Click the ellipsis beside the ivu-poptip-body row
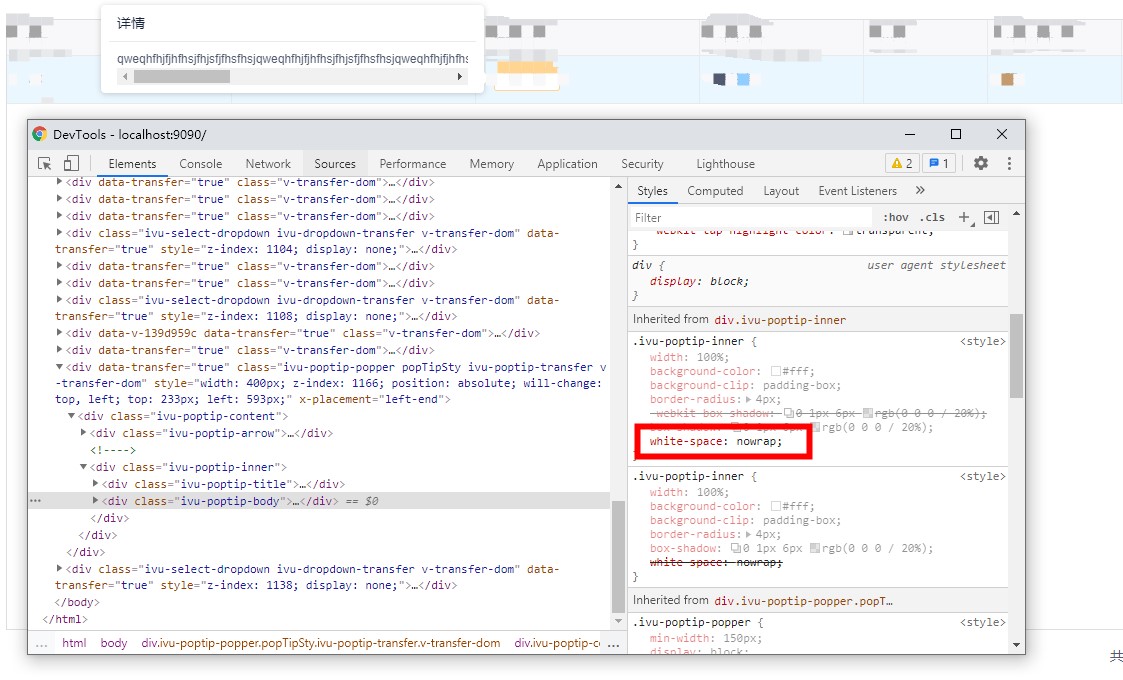The image size is (1123, 680). pyautogui.click(x=36, y=501)
